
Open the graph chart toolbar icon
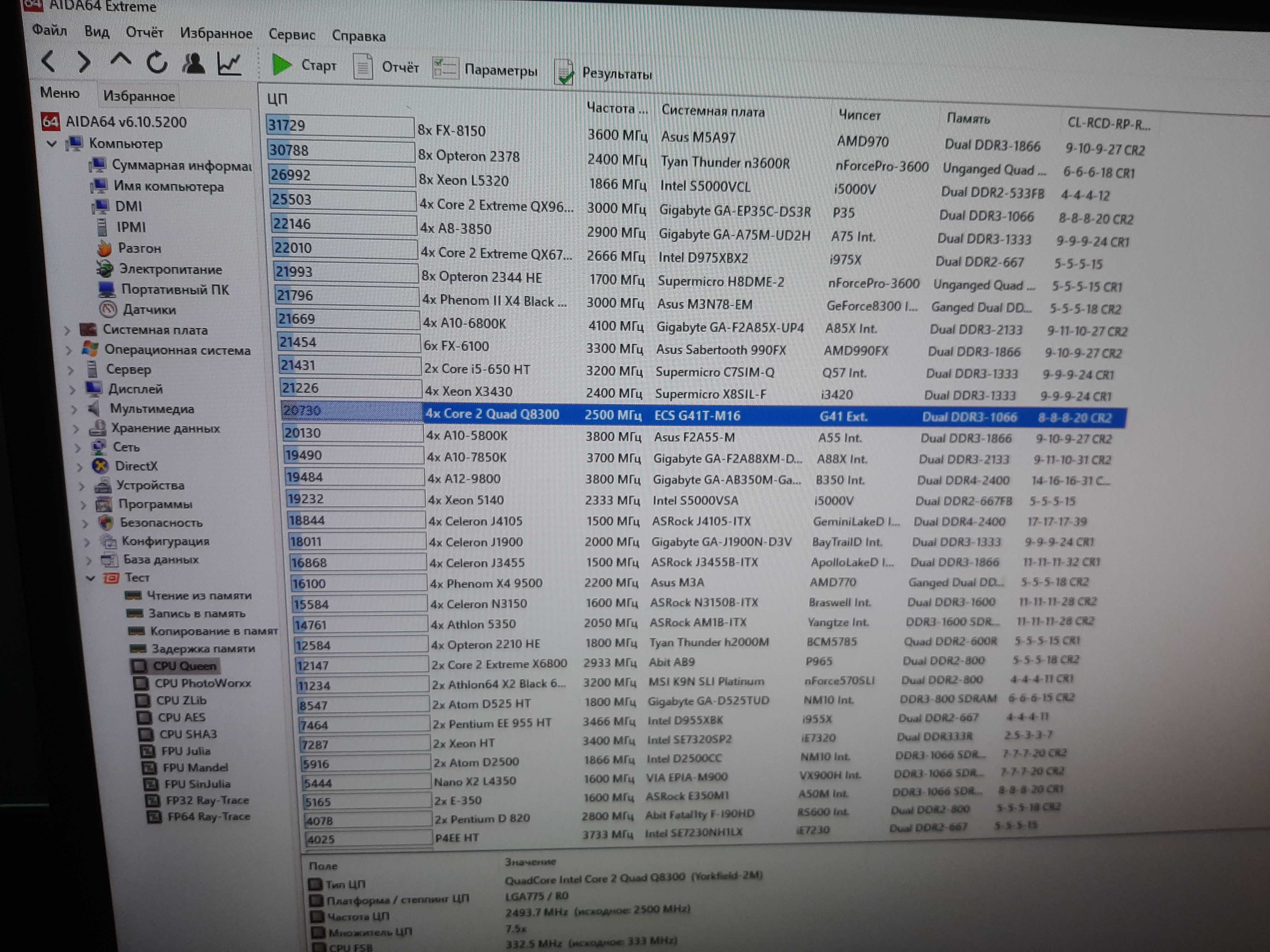[x=229, y=64]
